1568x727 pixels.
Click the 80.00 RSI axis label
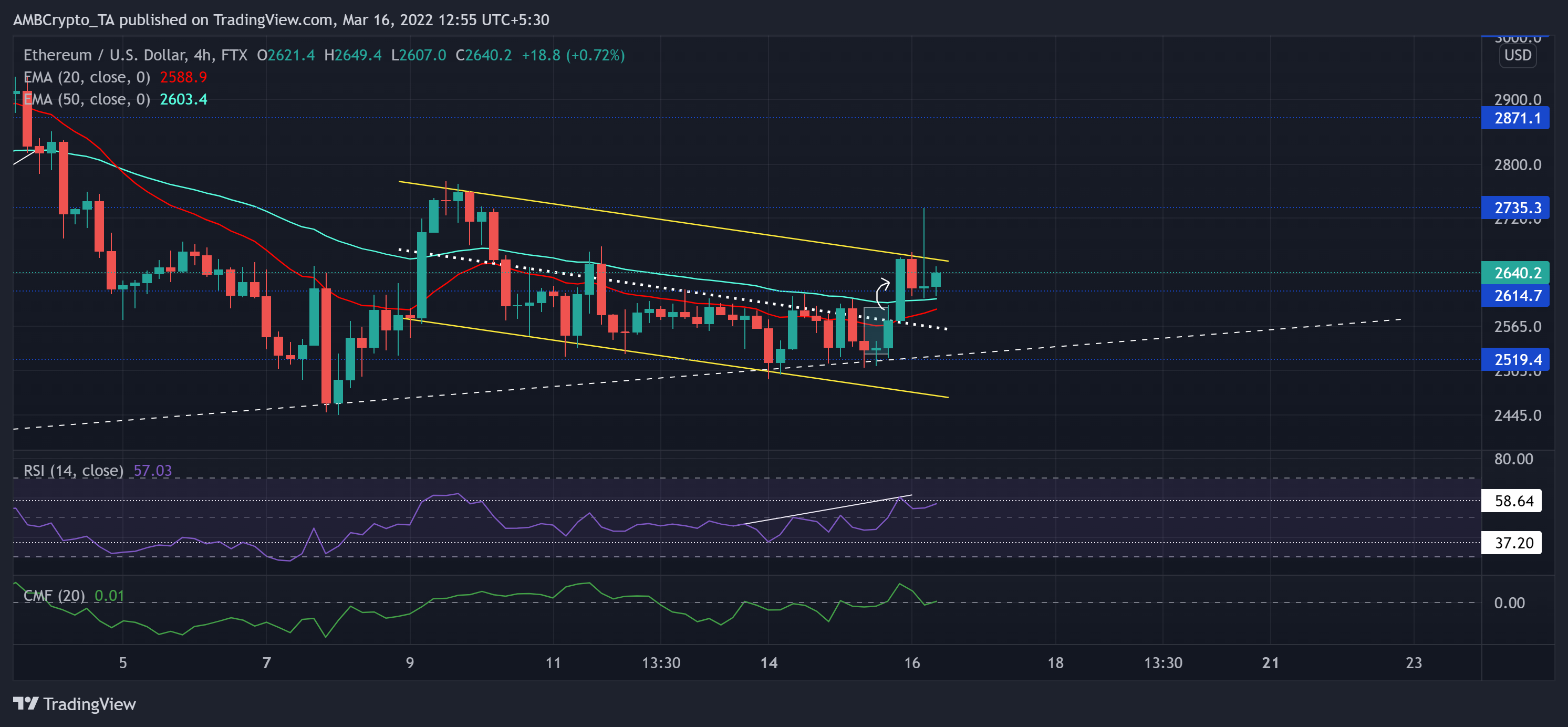[1514, 459]
